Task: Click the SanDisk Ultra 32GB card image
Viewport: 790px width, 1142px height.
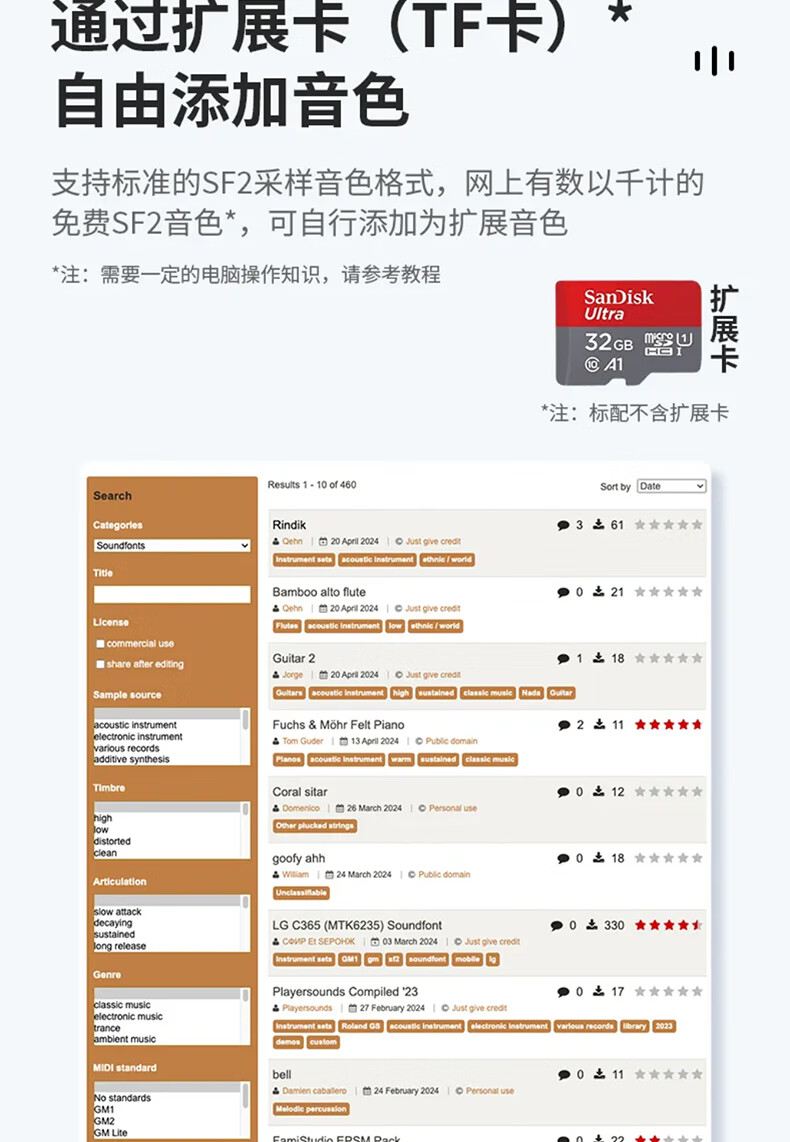Action: point(628,334)
